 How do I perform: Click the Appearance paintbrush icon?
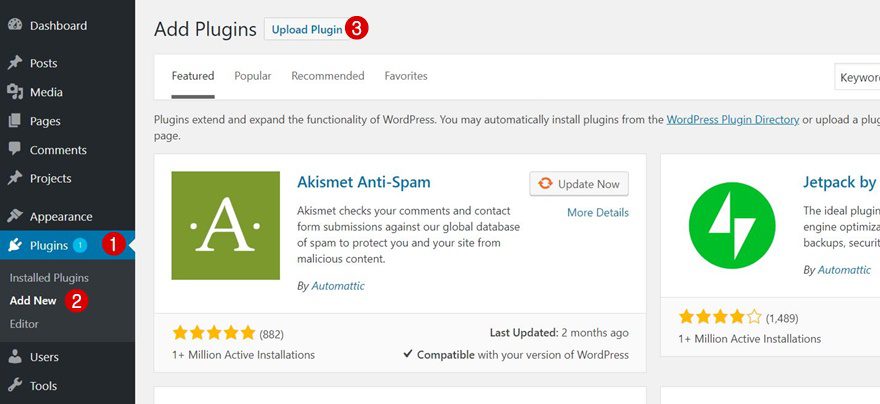click(15, 216)
